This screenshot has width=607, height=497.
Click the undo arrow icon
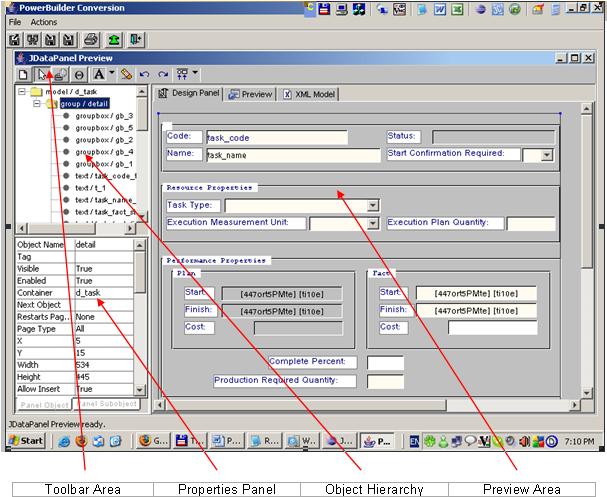pos(144,74)
